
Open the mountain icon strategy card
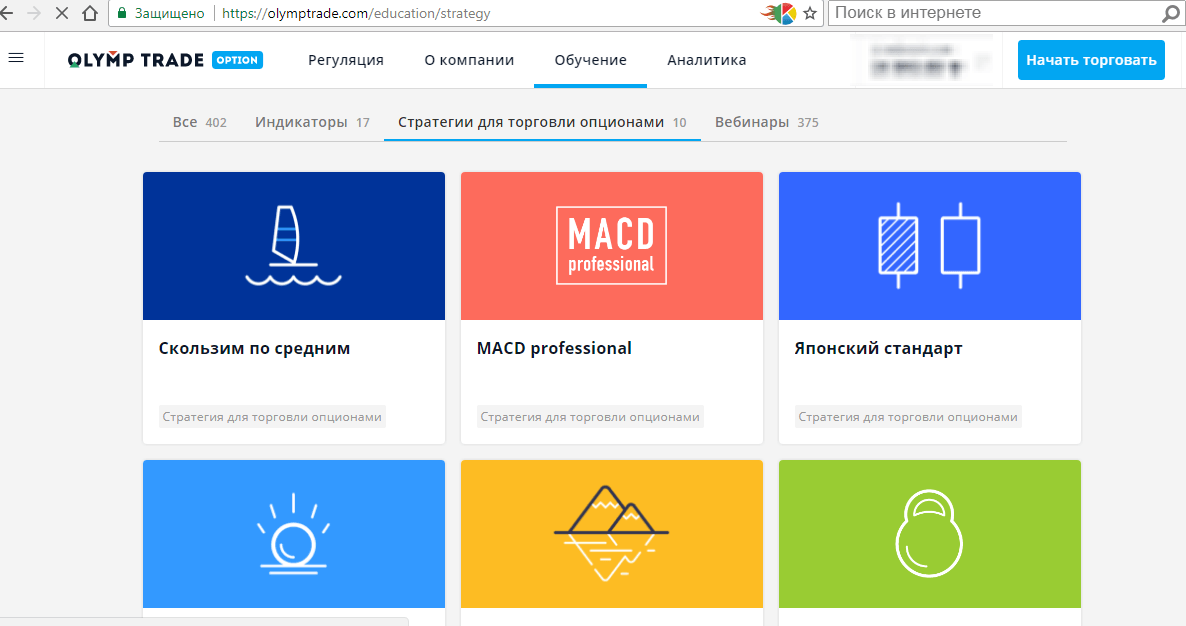pos(611,534)
